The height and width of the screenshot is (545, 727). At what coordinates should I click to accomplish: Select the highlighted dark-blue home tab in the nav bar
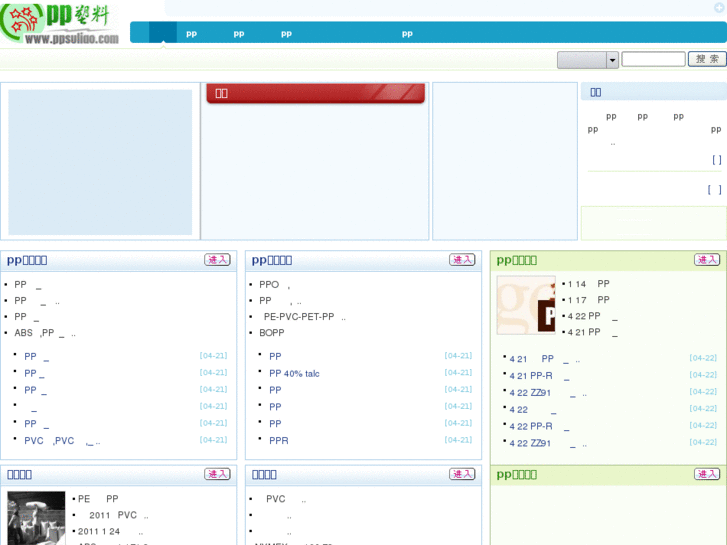pos(163,32)
